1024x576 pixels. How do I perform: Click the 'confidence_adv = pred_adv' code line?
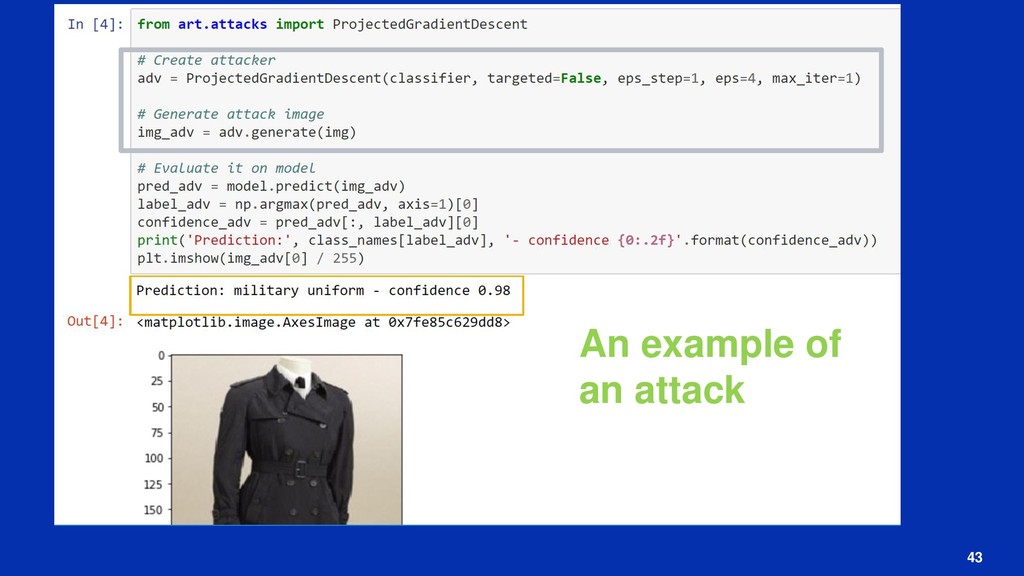pos(308,223)
